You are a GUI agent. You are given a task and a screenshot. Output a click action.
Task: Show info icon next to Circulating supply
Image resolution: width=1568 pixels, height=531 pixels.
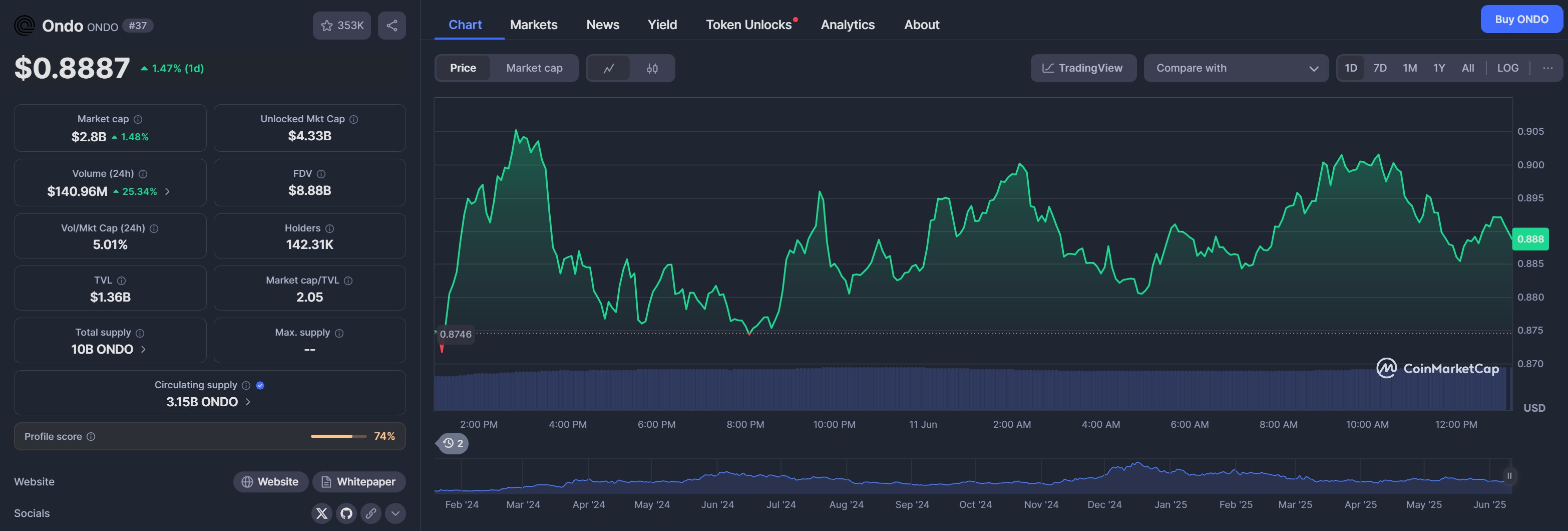point(246,385)
